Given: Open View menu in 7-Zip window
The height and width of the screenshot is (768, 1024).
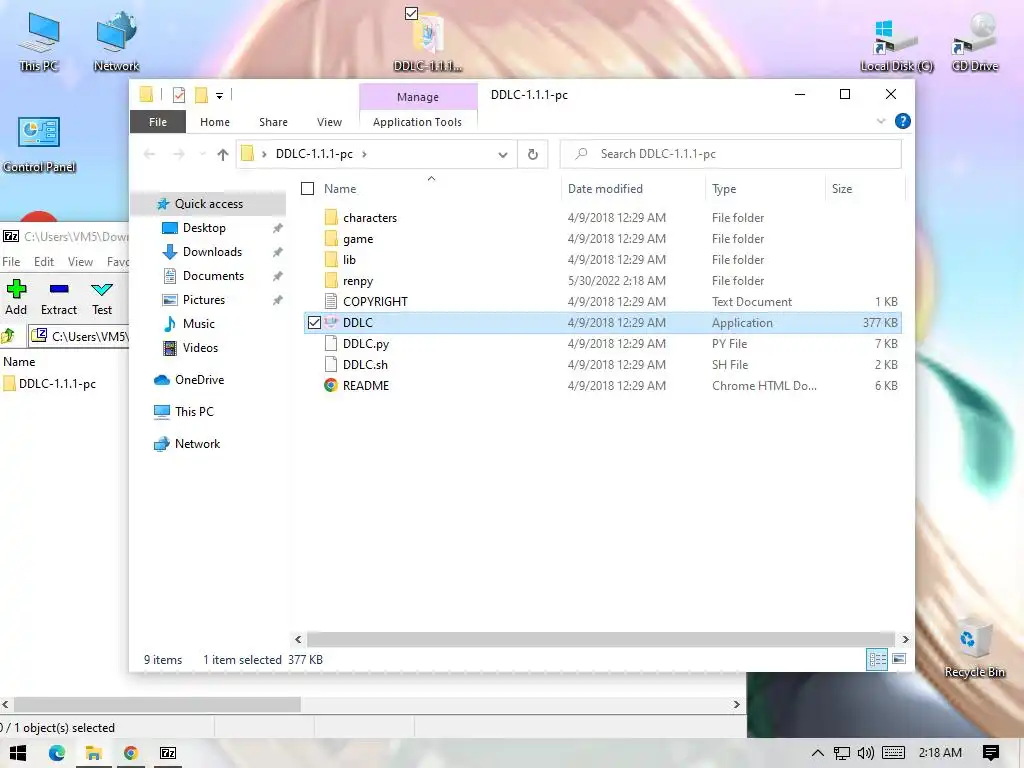Looking at the screenshot, I should (x=80, y=262).
